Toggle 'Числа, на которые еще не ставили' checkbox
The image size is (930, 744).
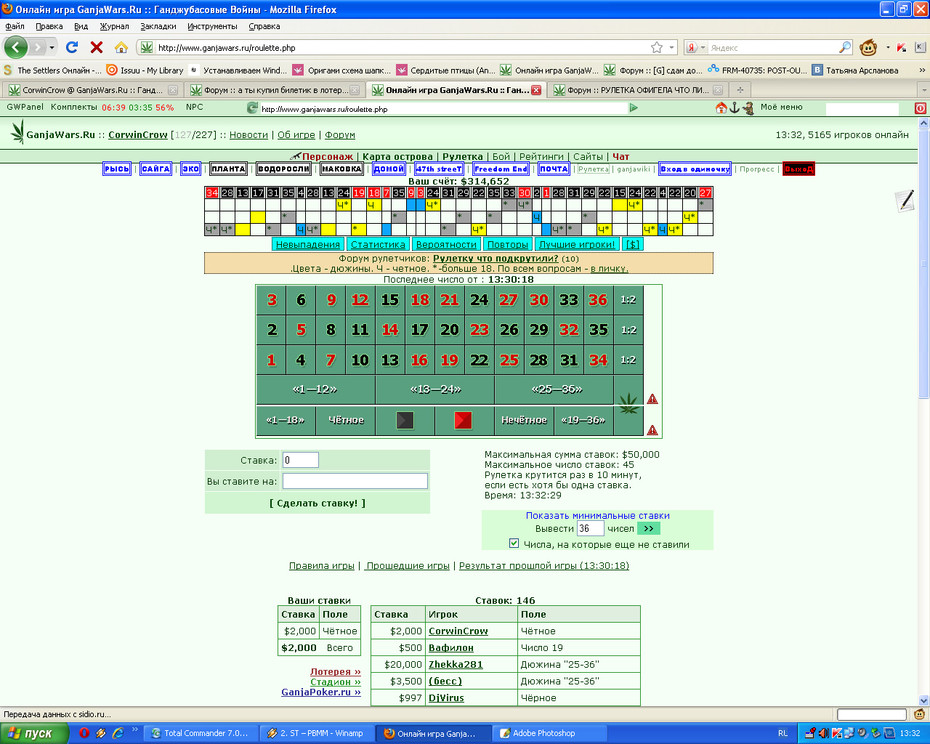click(x=514, y=543)
